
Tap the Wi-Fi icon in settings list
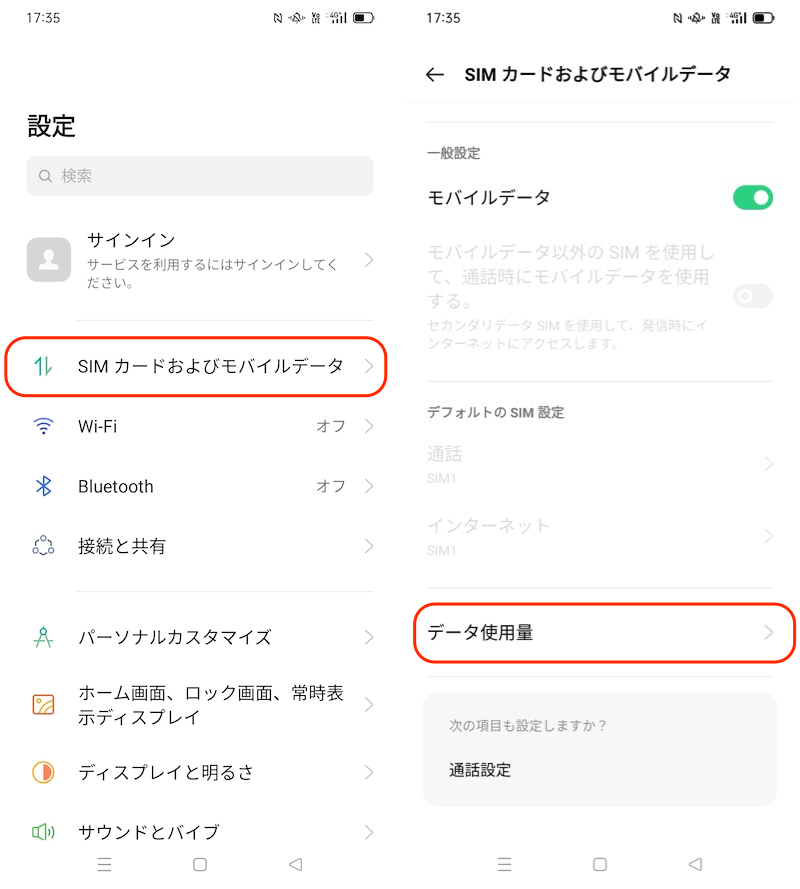pyautogui.click(x=43, y=426)
